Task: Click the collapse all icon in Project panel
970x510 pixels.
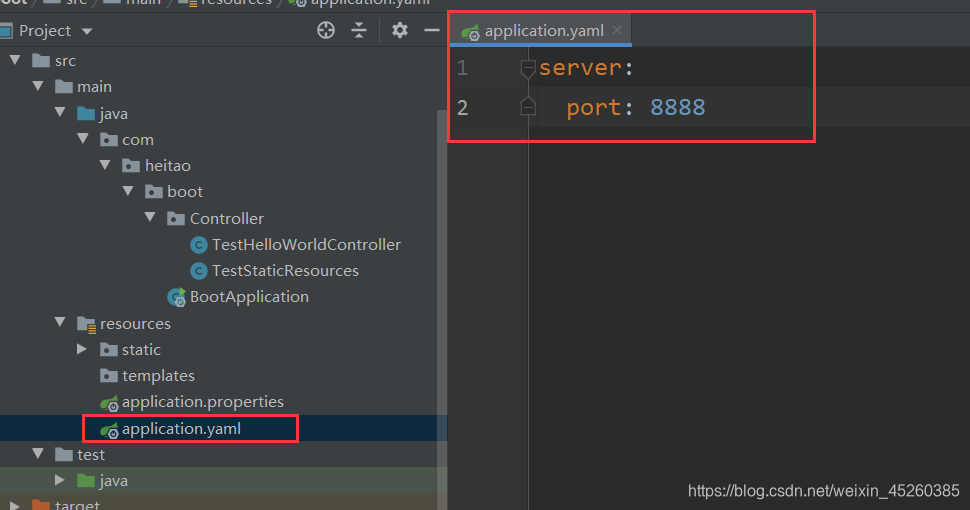Action: (x=359, y=30)
